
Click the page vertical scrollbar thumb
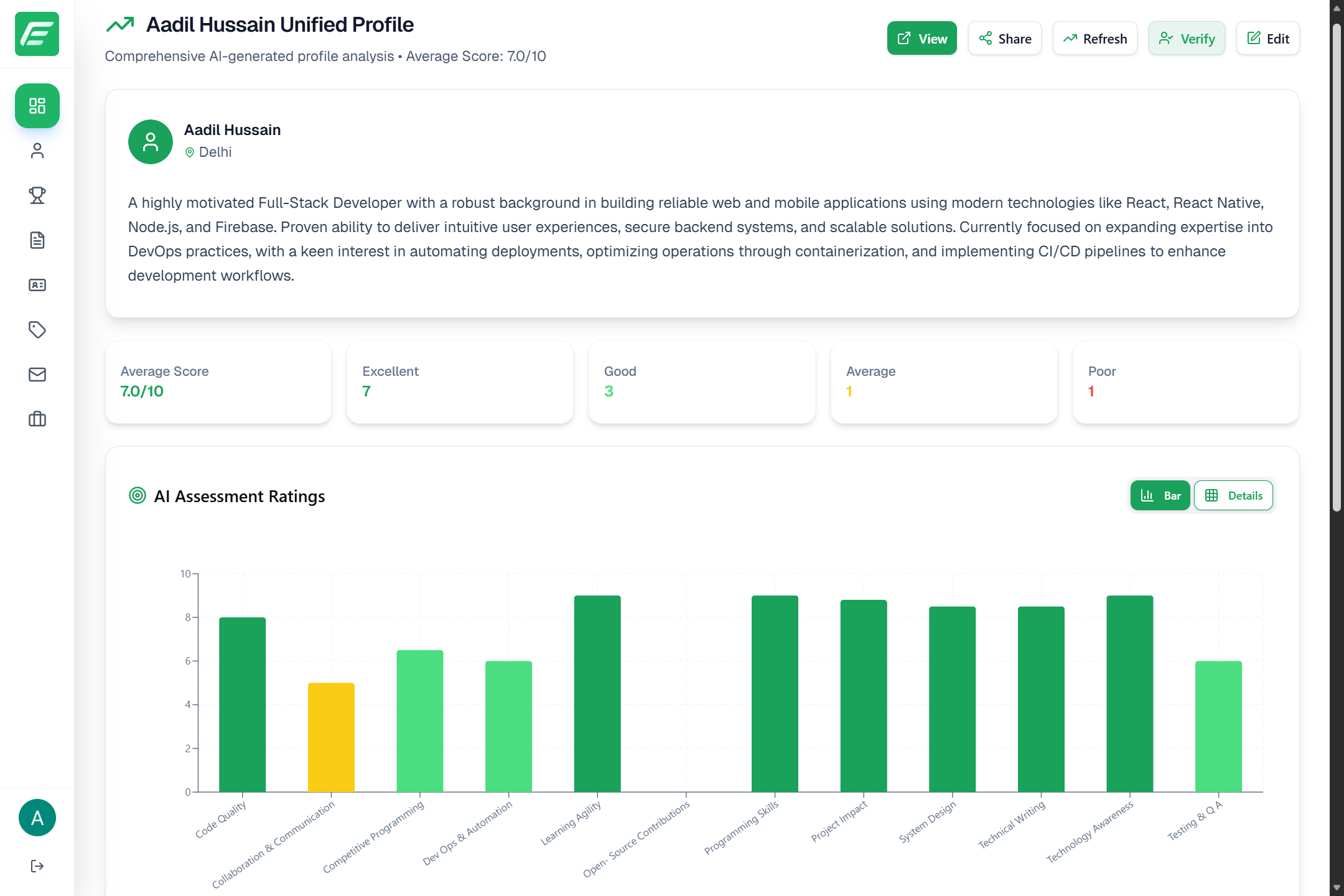pyautogui.click(x=1336, y=268)
